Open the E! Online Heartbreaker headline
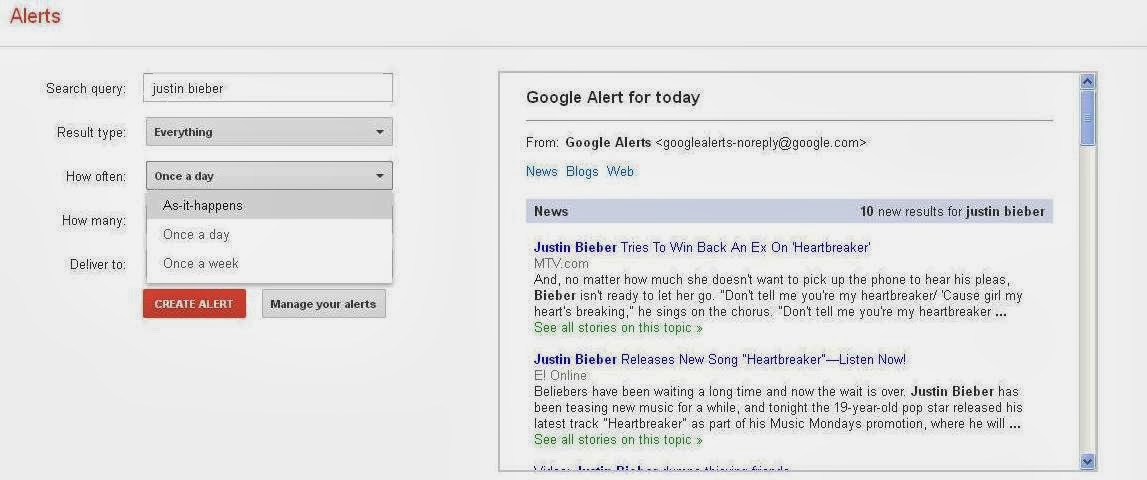The width and height of the screenshot is (1147, 480). [720, 359]
